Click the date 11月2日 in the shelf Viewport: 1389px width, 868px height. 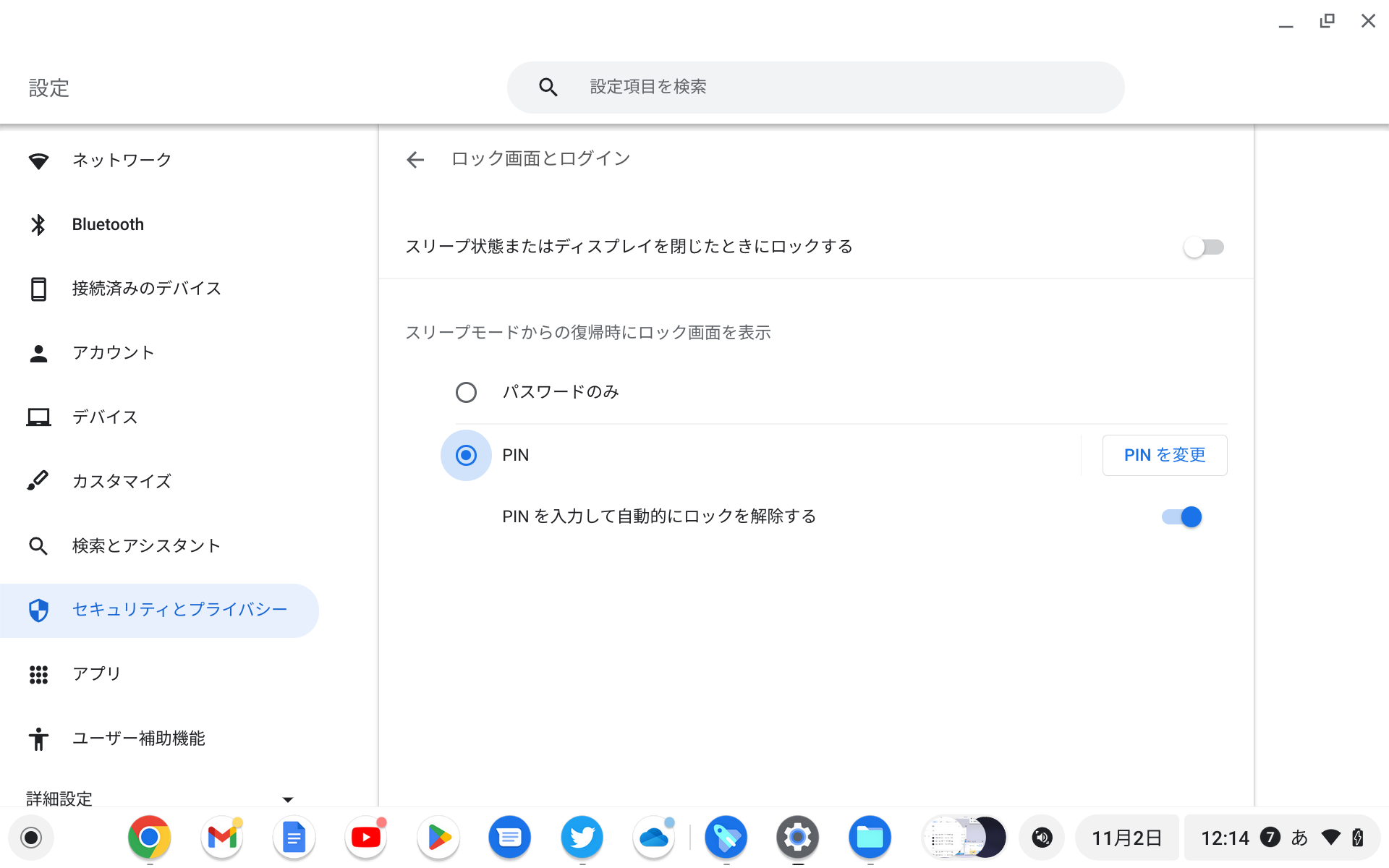[1126, 837]
